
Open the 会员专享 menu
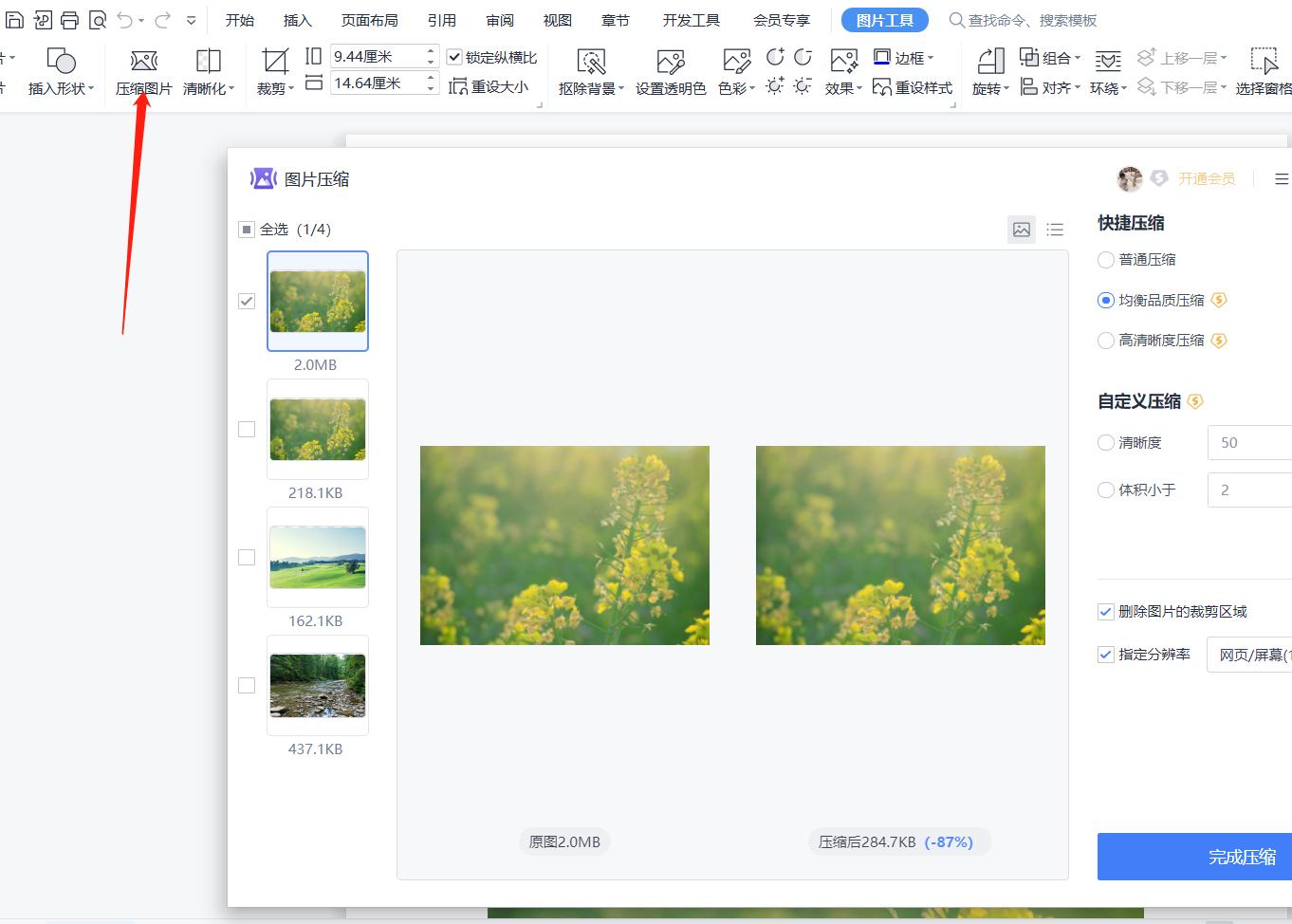tap(781, 19)
